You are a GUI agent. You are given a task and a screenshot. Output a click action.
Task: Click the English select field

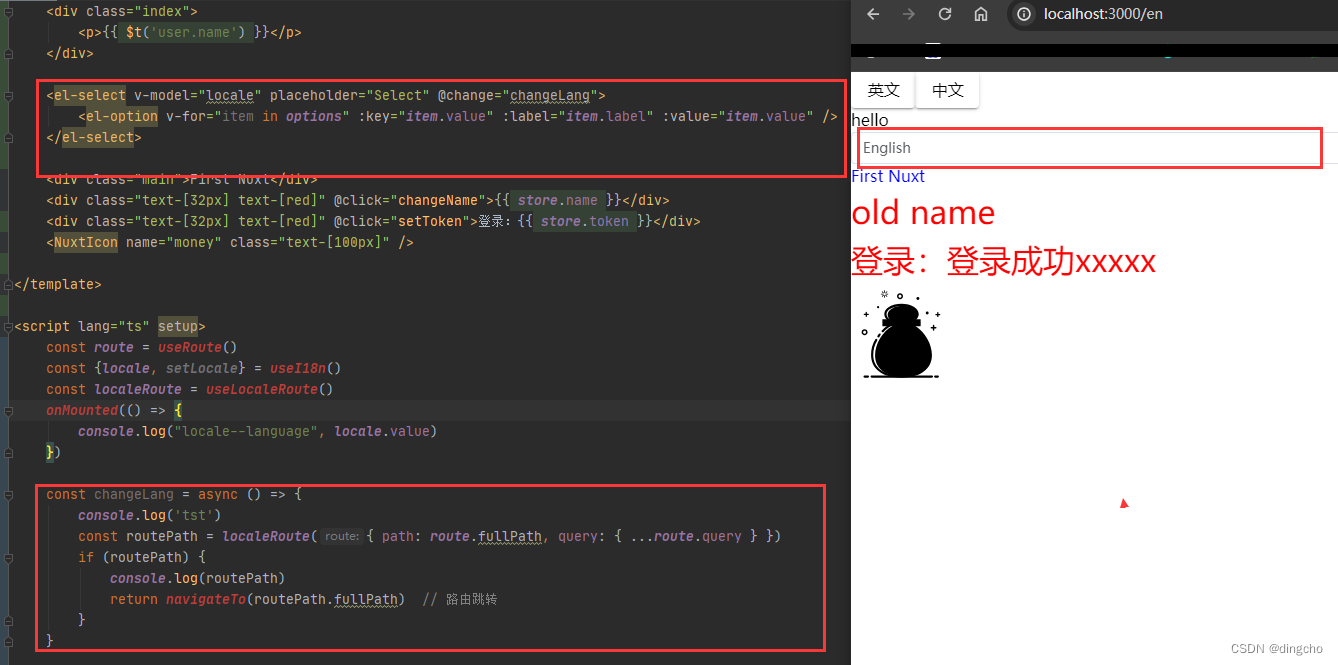[1089, 147]
